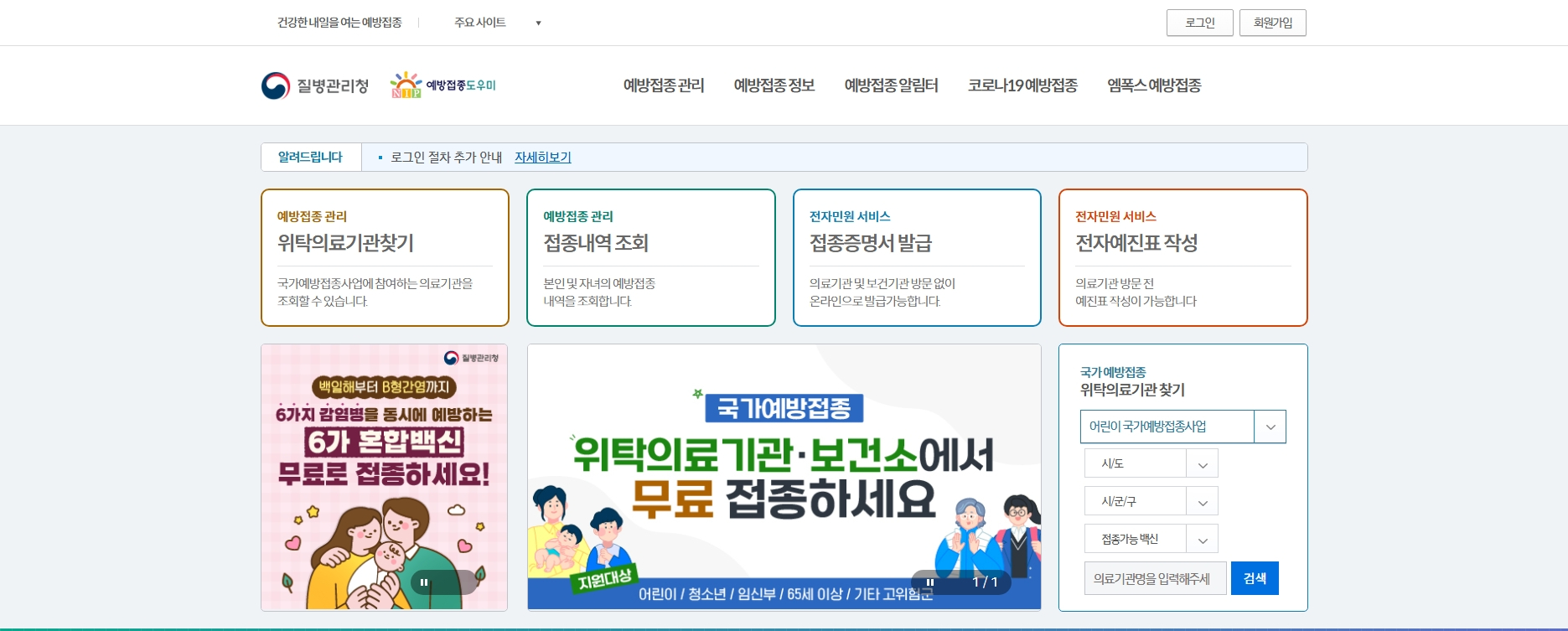Open the 엠폭스 예방접종 menu
This screenshot has height=631, width=1568.
pyautogui.click(x=1154, y=85)
